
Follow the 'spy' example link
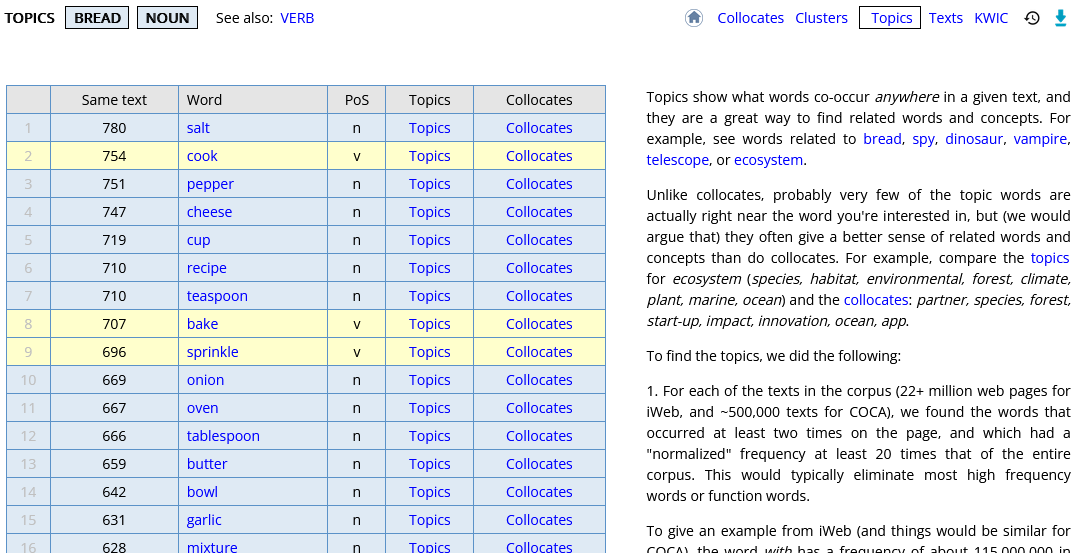click(923, 139)
